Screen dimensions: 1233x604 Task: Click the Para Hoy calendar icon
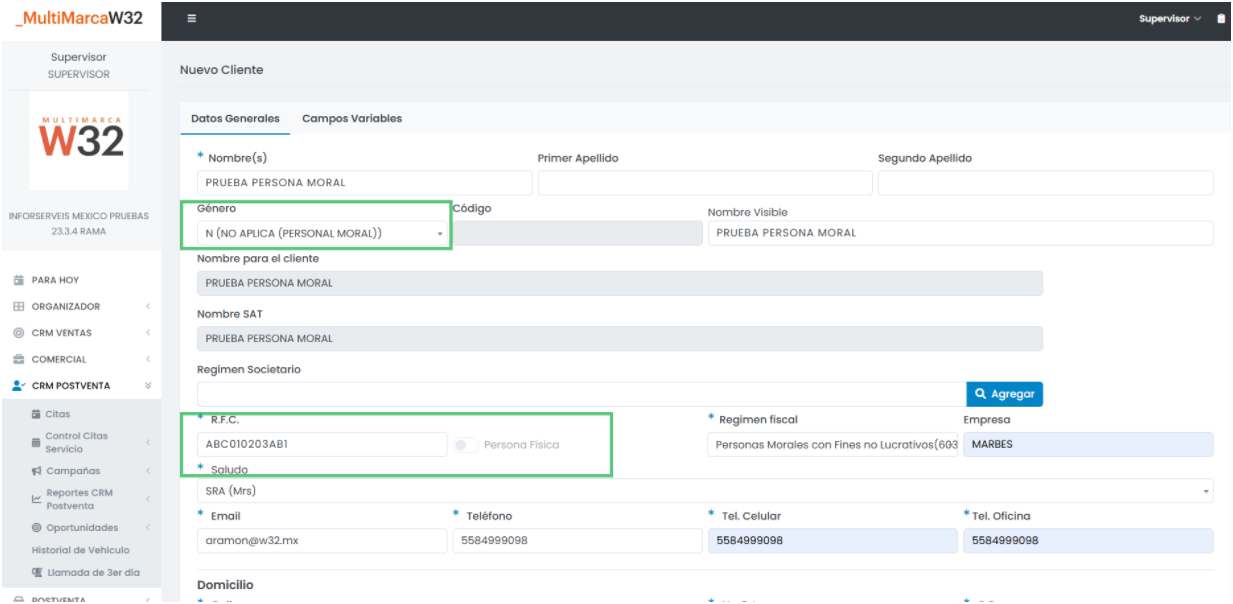point(19,280)
